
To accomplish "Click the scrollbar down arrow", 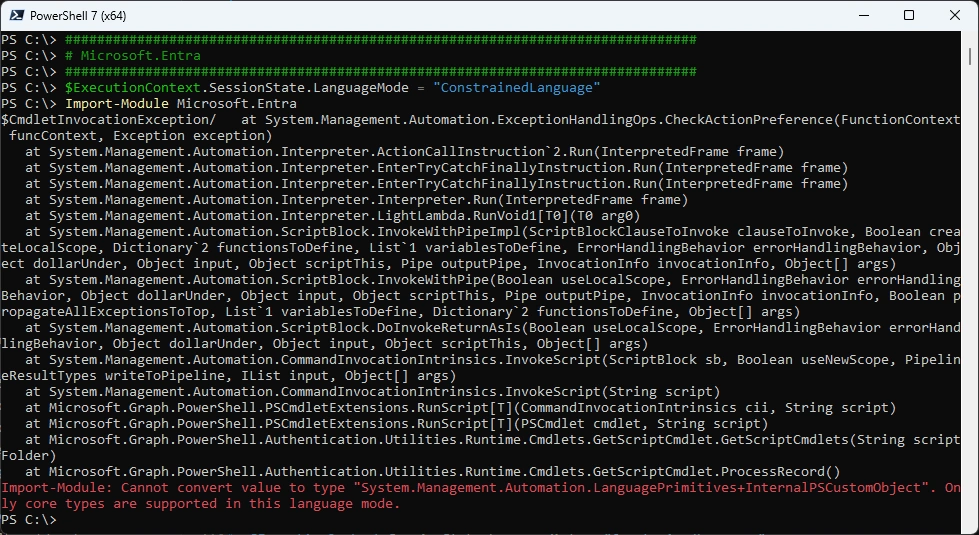I will [x=970, y=526].
